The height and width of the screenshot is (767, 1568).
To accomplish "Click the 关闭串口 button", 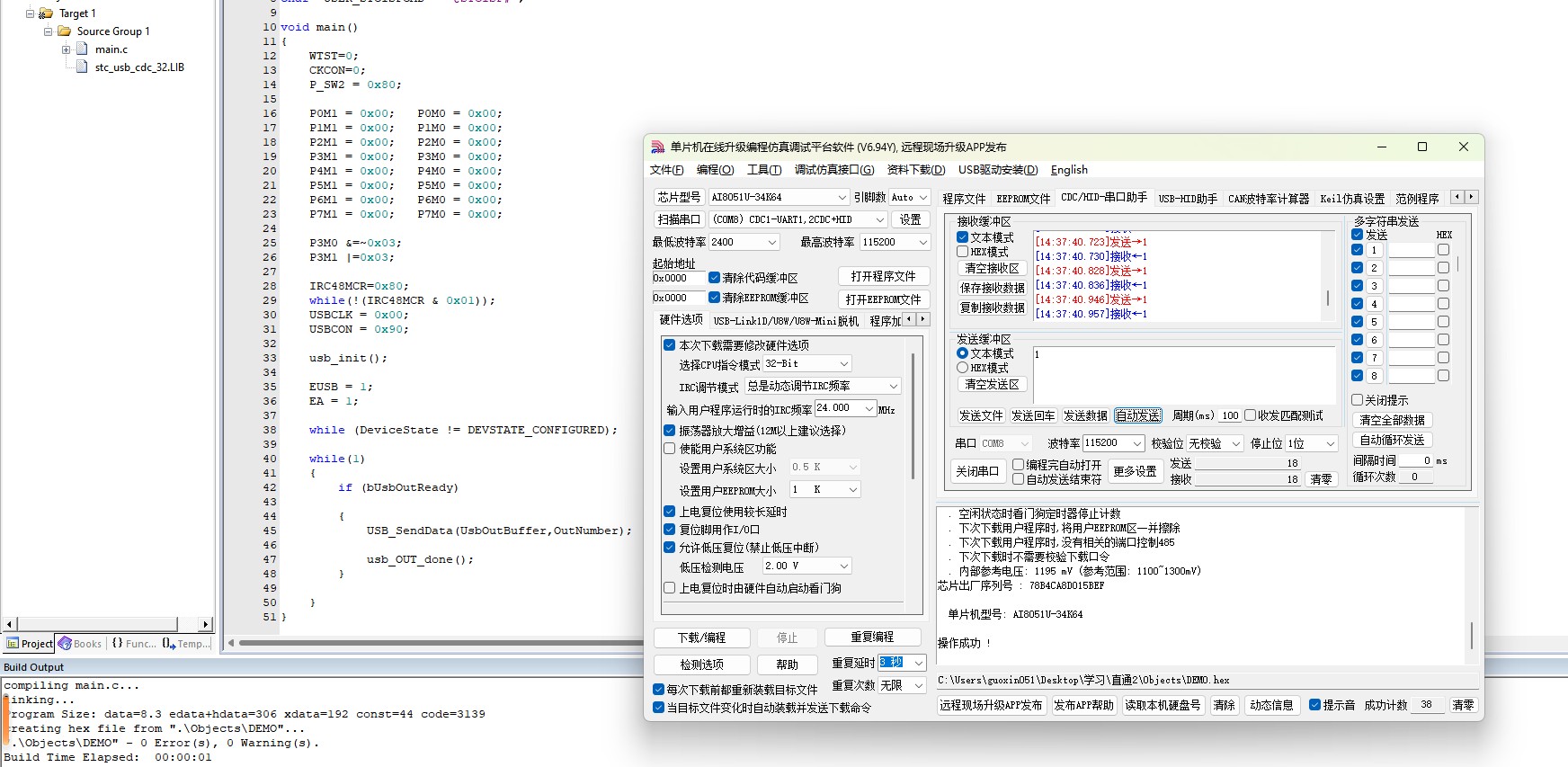I will pos(976,471).
